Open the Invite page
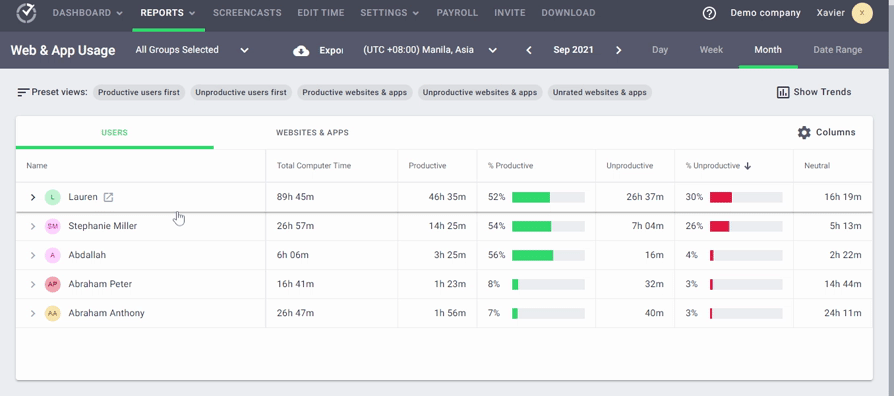894x396 pixels. click(510, 13)
